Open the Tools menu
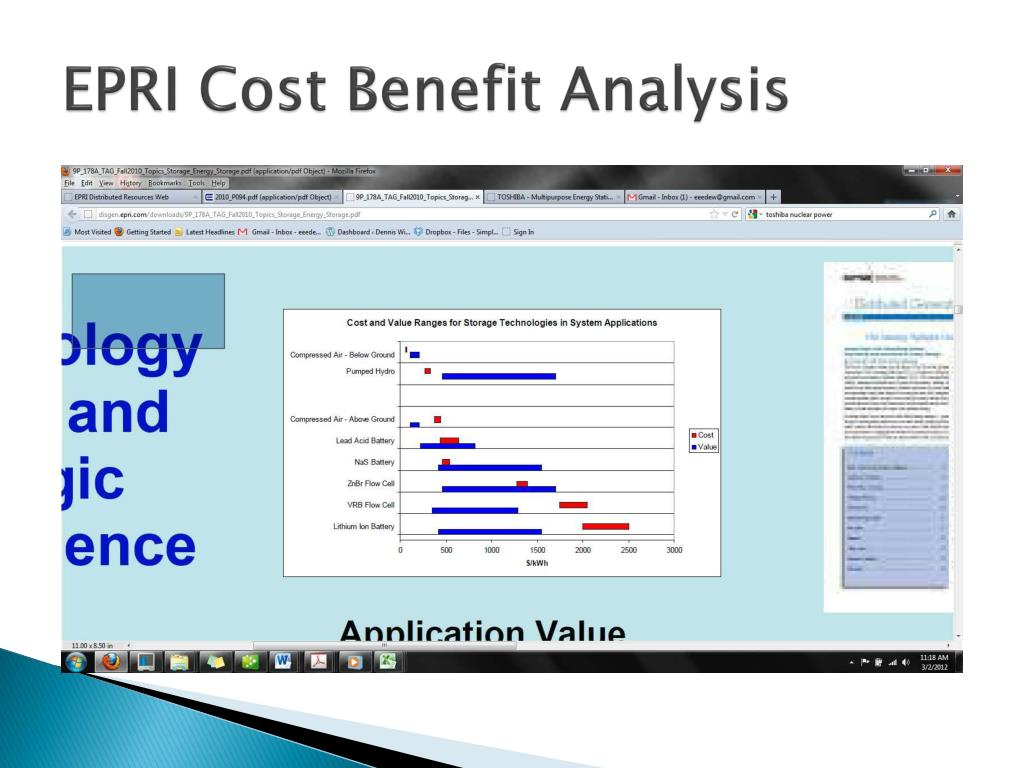Image resolution: width=1024 pixels, height=768 pixels. (x=197, y=184)
